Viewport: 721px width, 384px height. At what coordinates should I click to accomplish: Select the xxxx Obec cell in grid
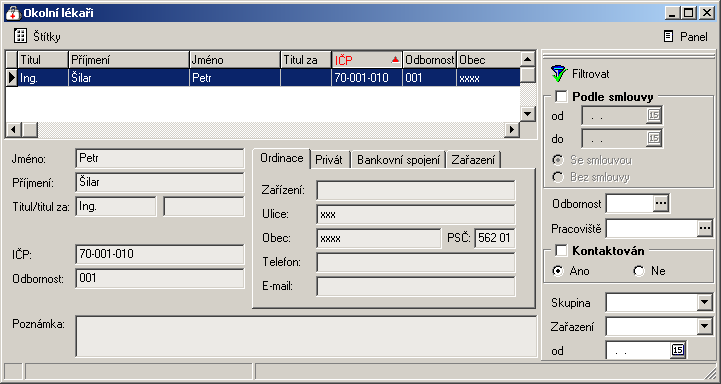(x=488, y=78)
